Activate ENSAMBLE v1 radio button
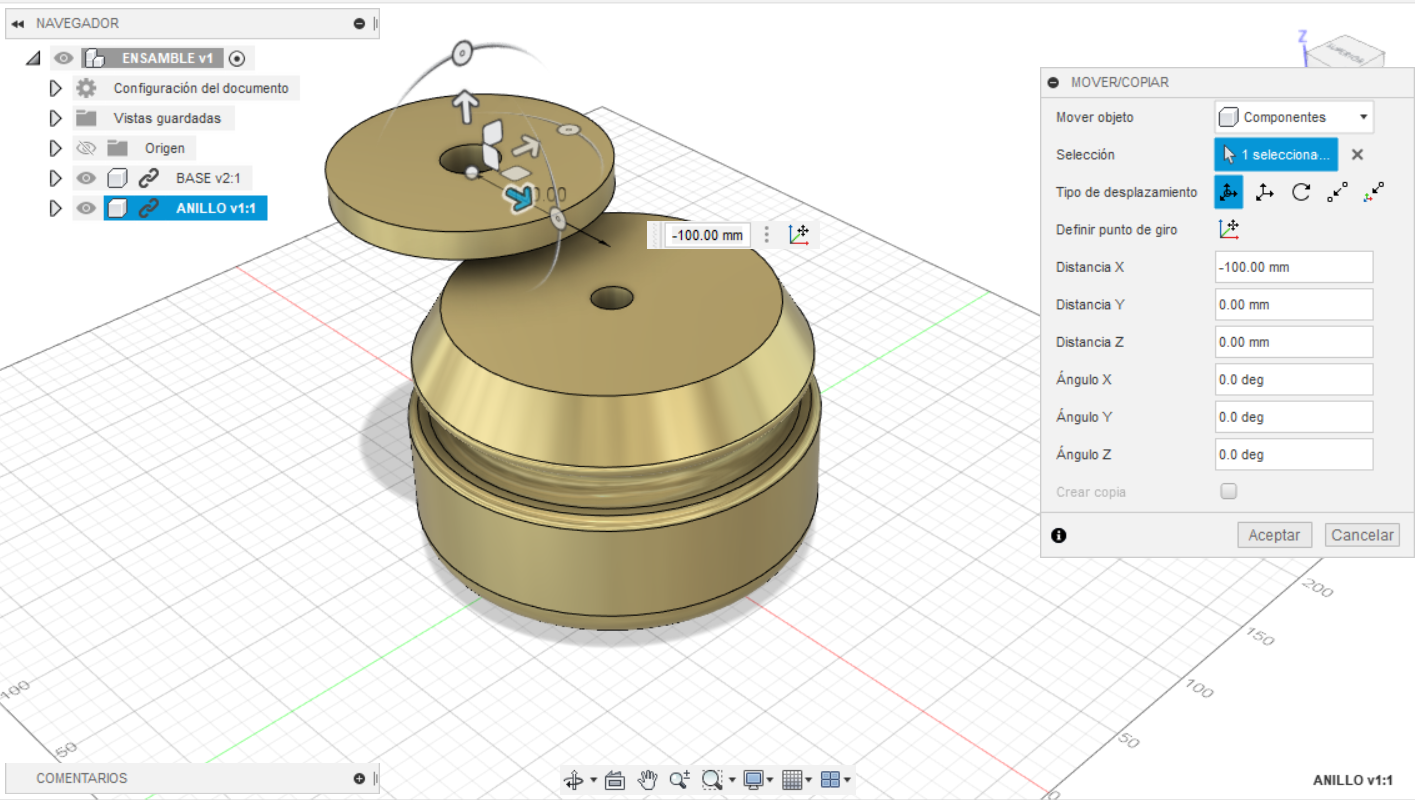This screenshot has width=1415, height=800. tap(237, 58)
